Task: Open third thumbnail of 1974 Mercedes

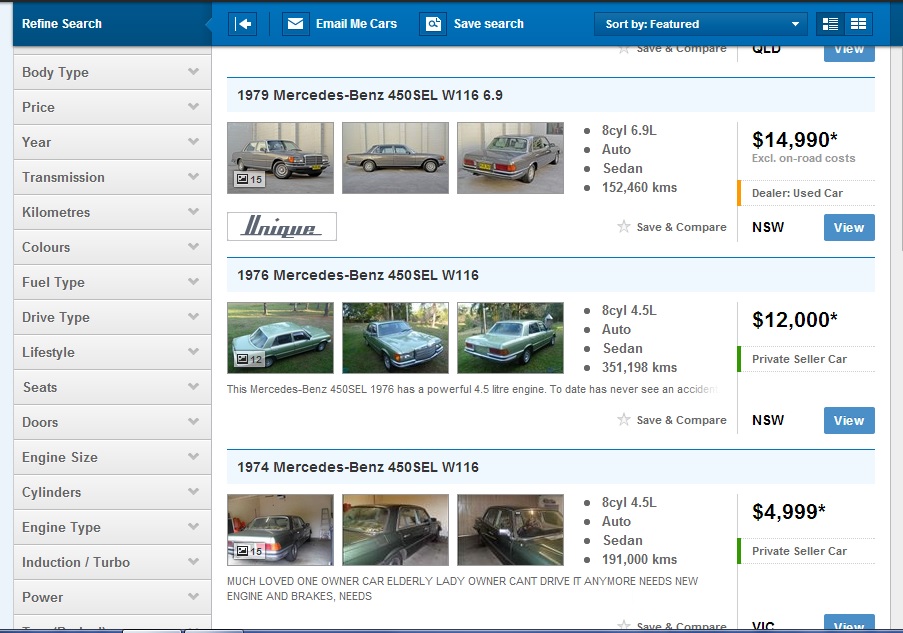Action: coord(510,530)
